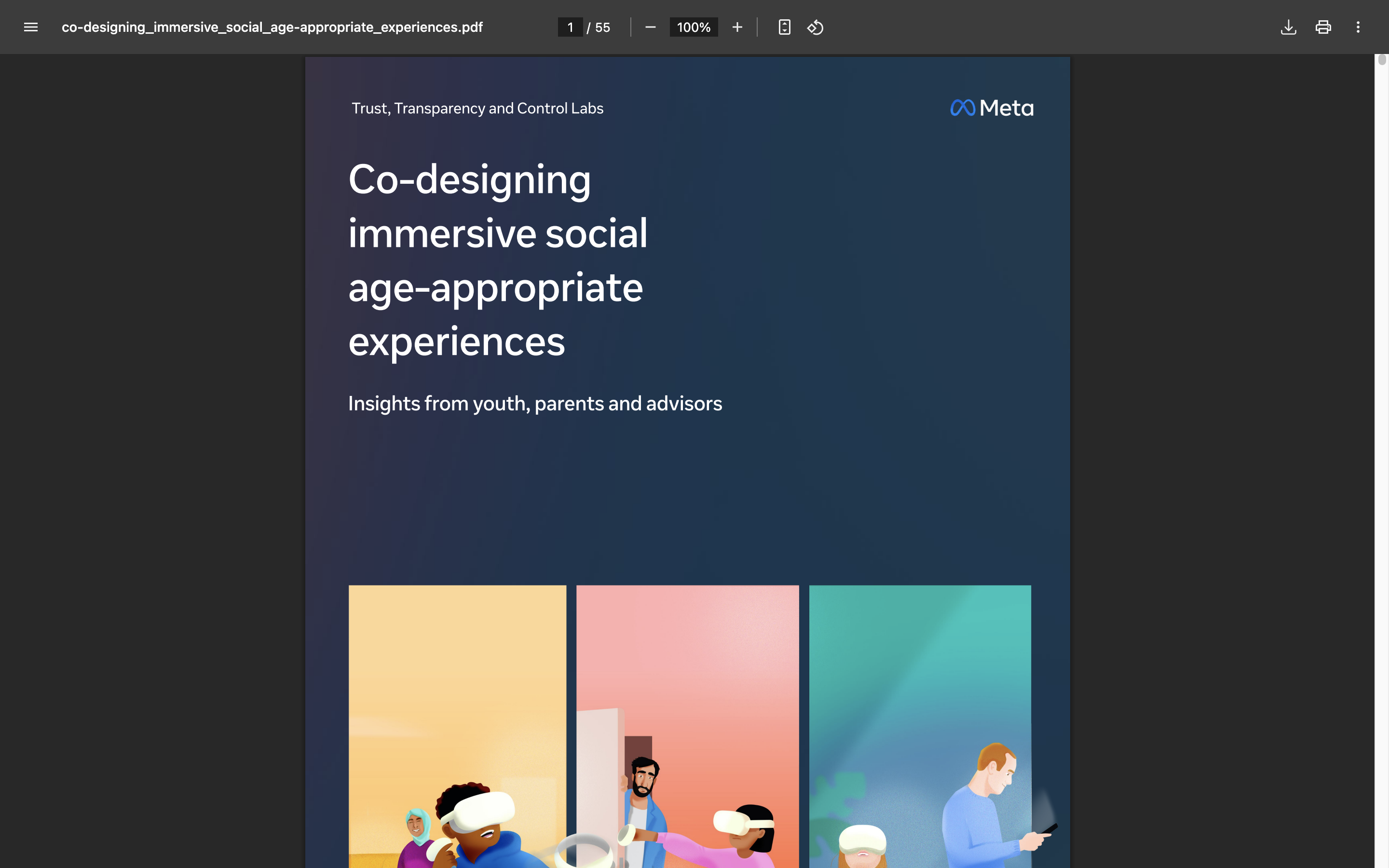The image size is (1389, 868).
Task: Click the total page count 55
Action: (602, 27)
